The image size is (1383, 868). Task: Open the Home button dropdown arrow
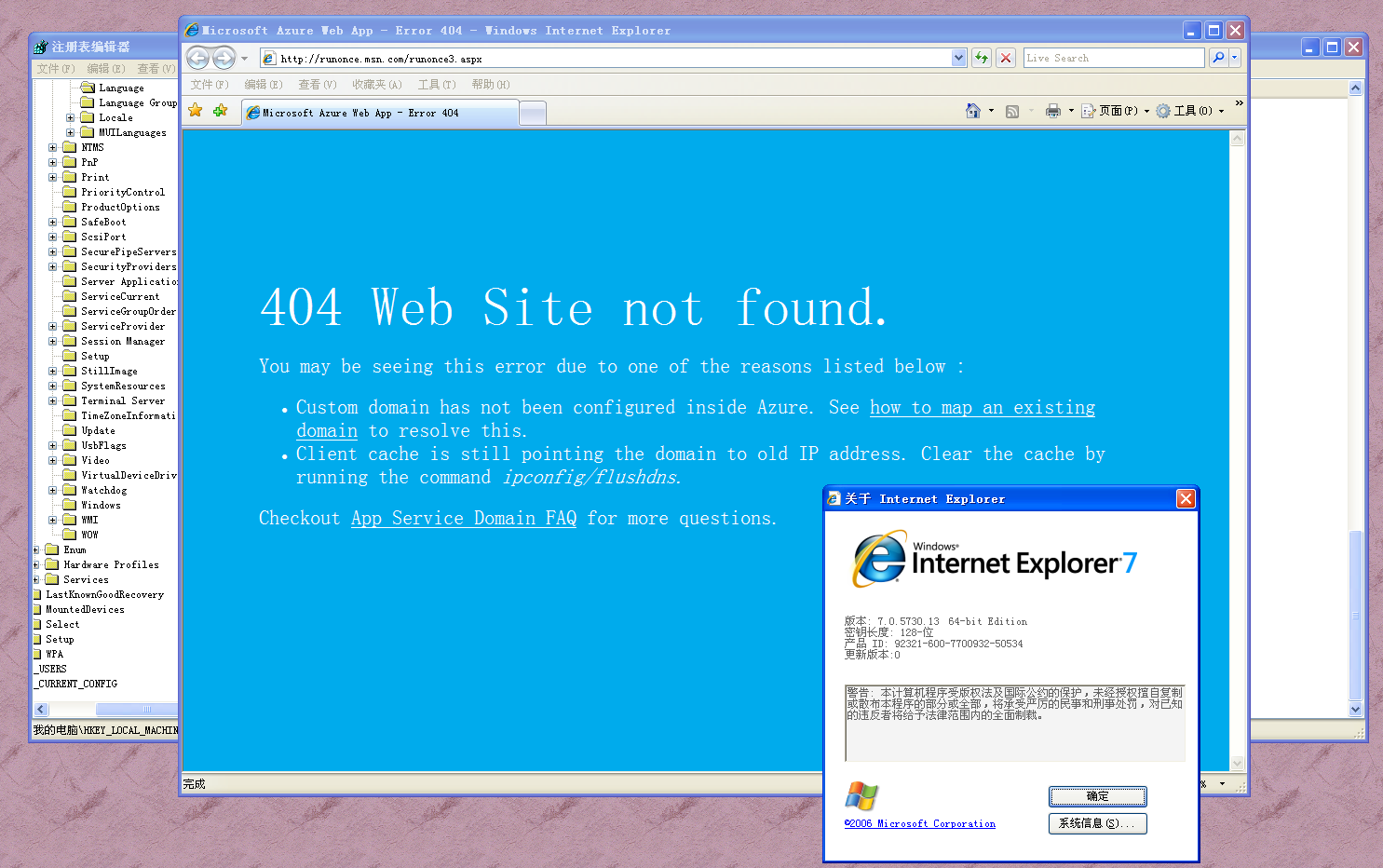pyautogui.click(x=991, y=111)
